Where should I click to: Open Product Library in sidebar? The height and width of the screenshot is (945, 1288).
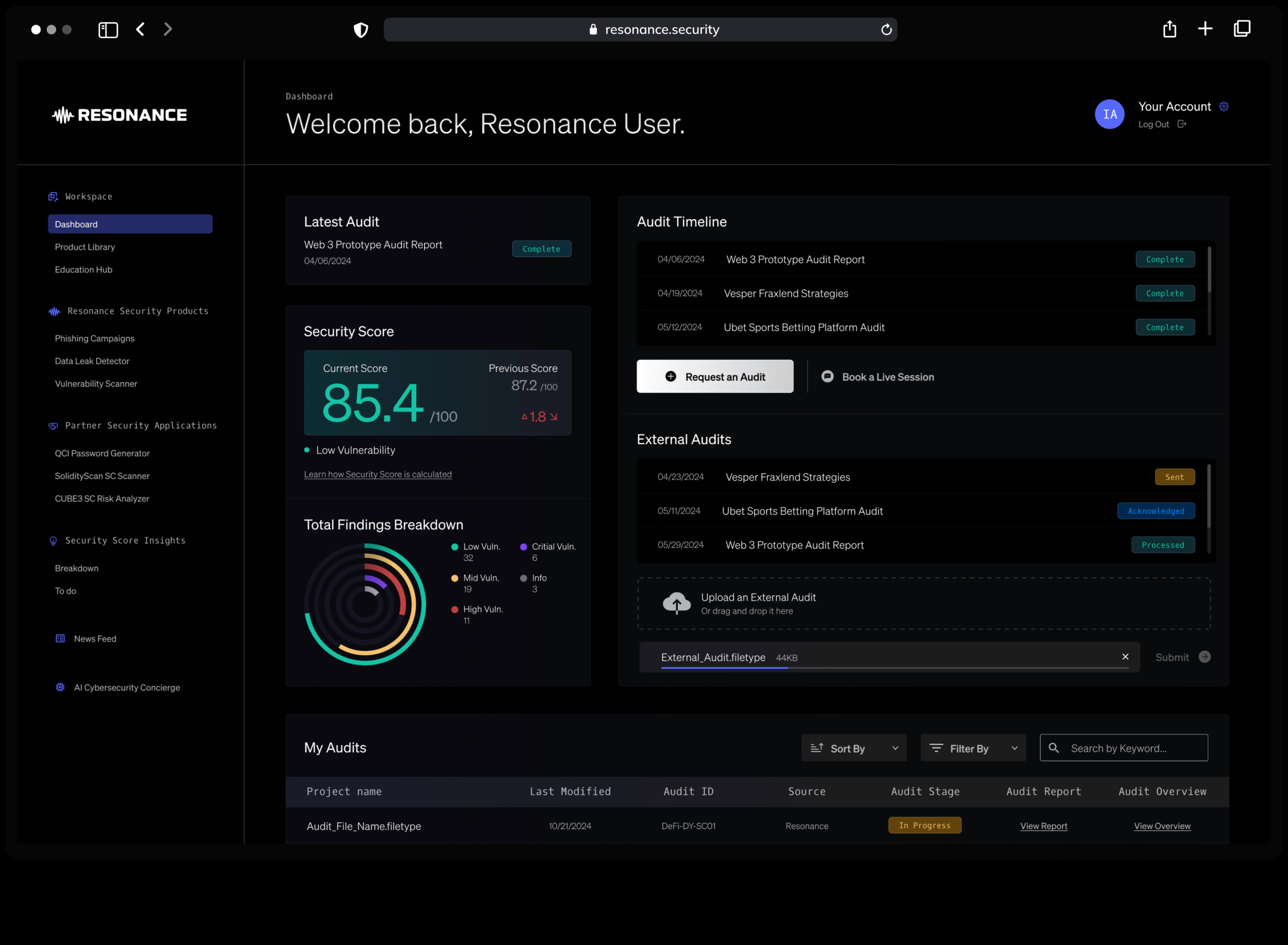(x=85, y=247)
